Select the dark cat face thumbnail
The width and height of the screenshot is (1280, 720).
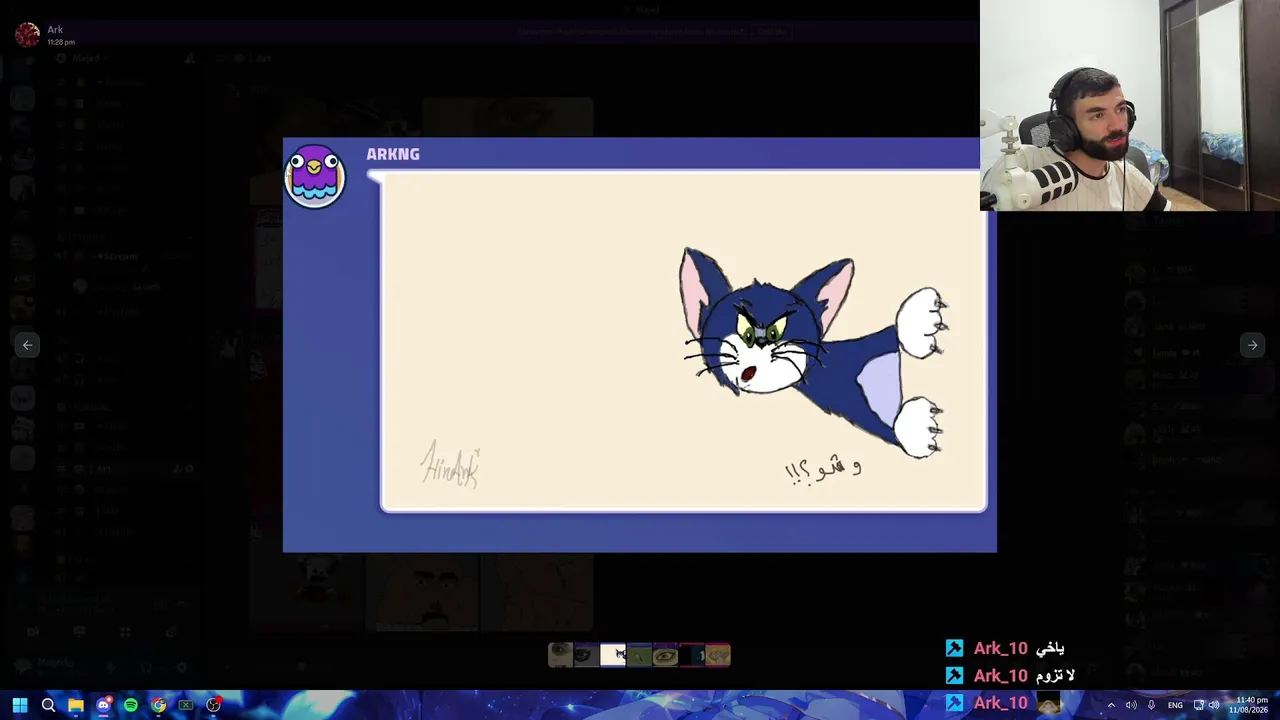point(586,655)
